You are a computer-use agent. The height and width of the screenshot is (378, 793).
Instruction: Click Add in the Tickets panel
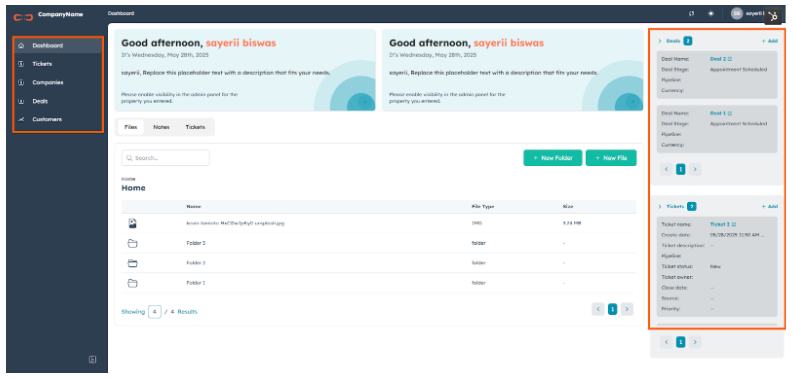(x=770, y=206)
